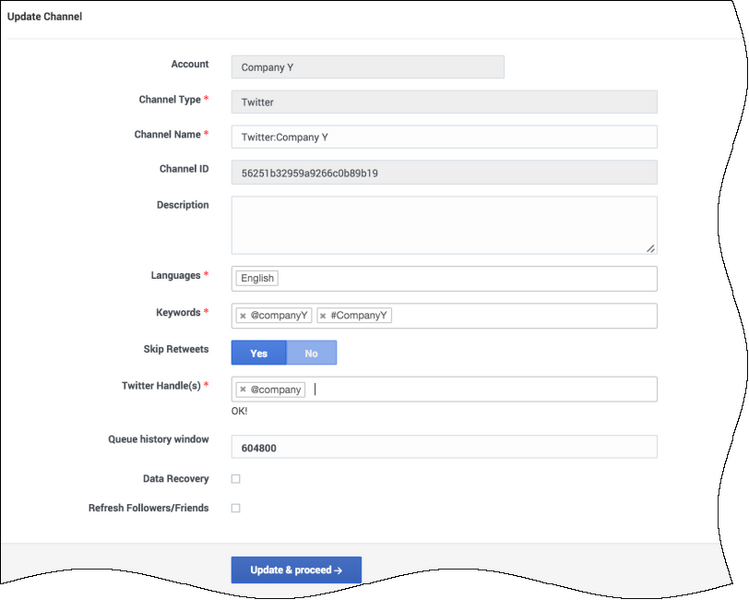Select the English language tag

point(257,278)
